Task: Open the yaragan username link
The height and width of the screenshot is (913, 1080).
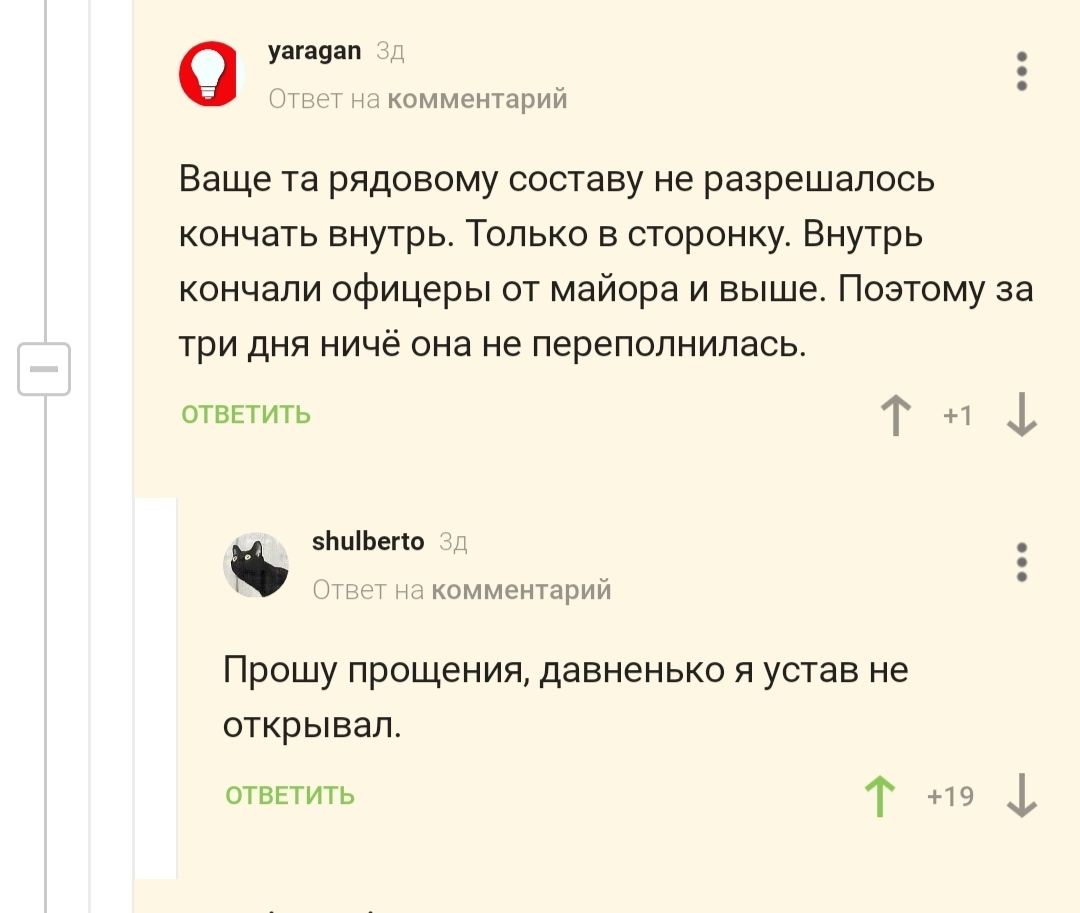Action: point(314,51)
